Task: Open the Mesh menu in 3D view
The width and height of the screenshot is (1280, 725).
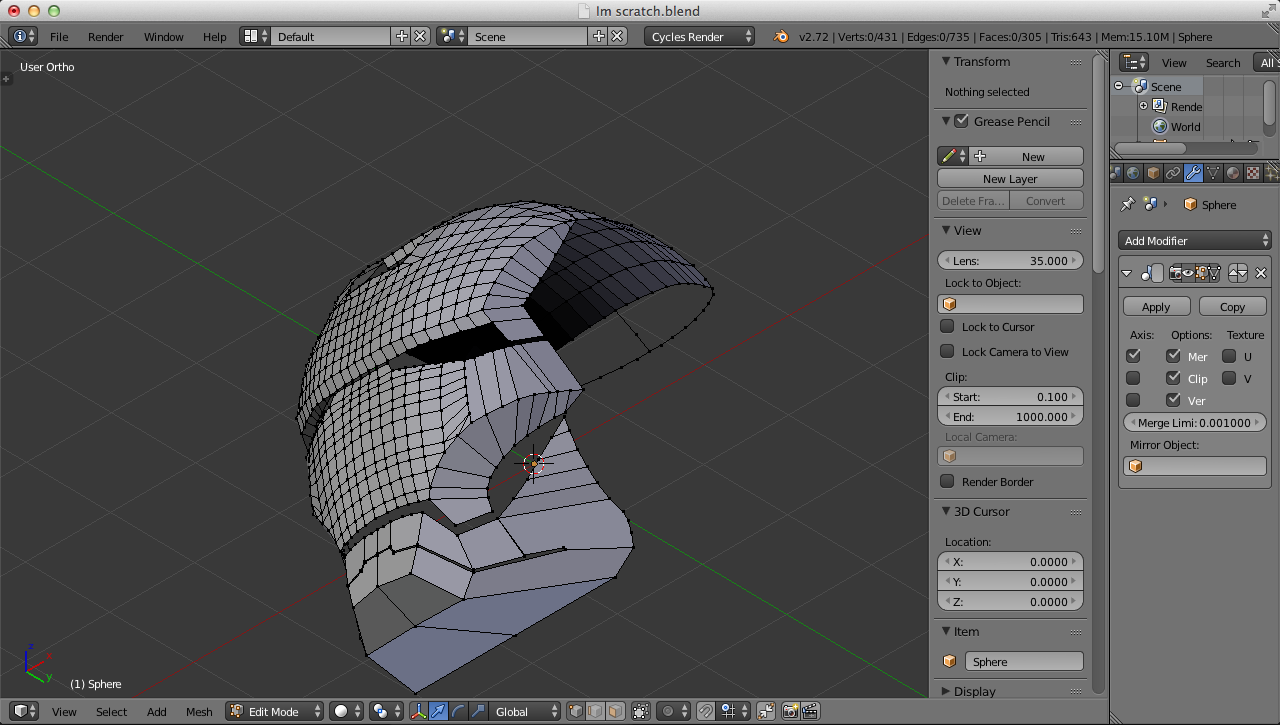Action: (x=199, y=711)
